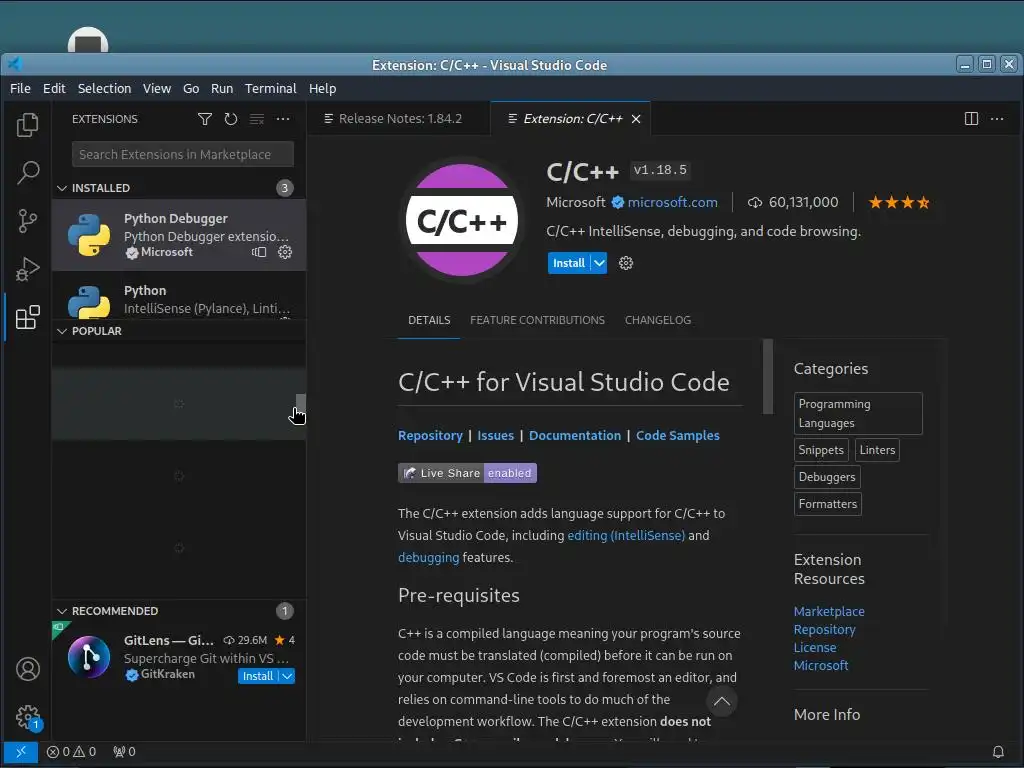1024x768 pixels.
Task: Collapse the INSTALLED section
Action: [x=62, y=188]
